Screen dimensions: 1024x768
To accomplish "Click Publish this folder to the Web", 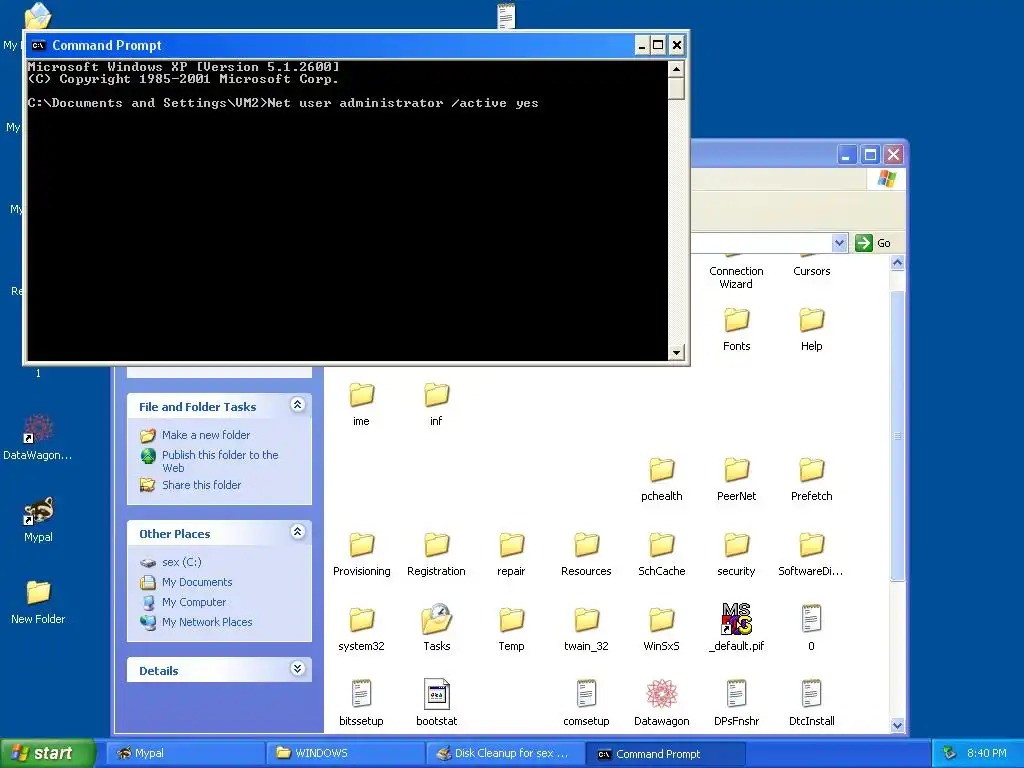I will pyautogui.click(x=220, y=461).
